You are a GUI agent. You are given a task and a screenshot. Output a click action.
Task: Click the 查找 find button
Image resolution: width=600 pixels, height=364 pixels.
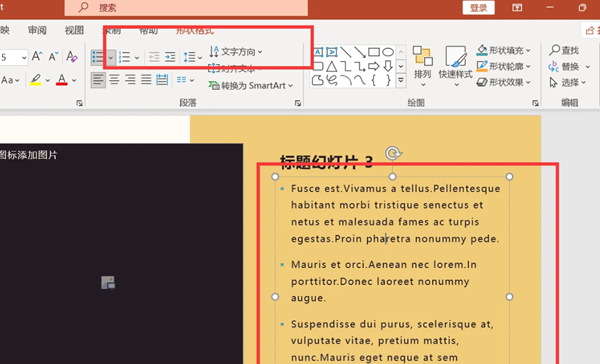click(564, 50)
